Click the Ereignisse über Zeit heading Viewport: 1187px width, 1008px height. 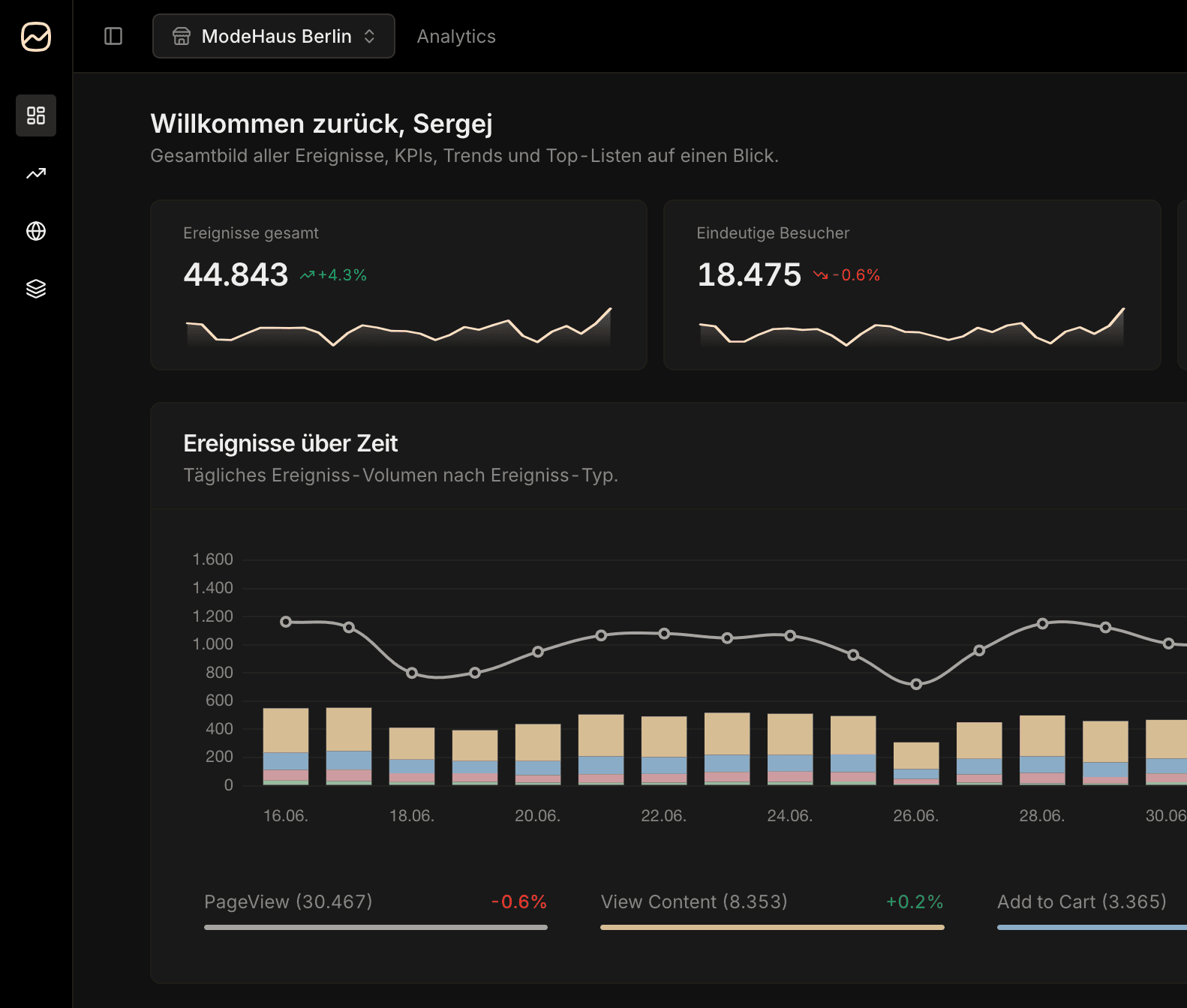290,443
